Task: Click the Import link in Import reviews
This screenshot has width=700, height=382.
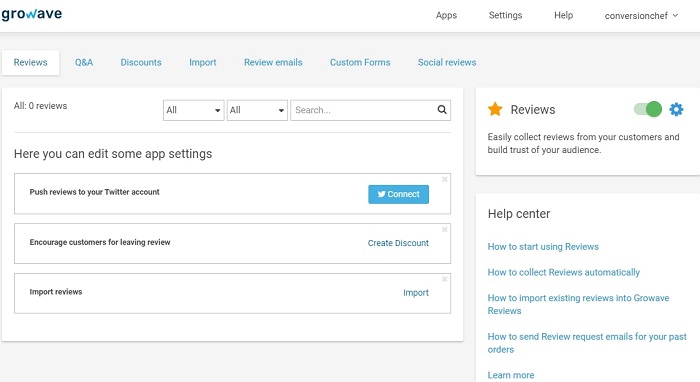Action: tap(416, 293)
